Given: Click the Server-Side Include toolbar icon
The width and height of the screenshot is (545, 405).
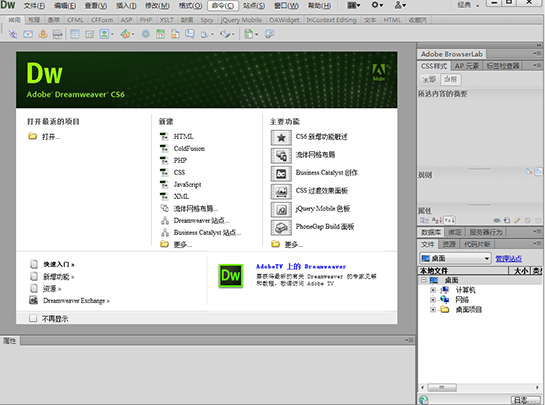Looking at the screenshot, I should coord(175,34).
